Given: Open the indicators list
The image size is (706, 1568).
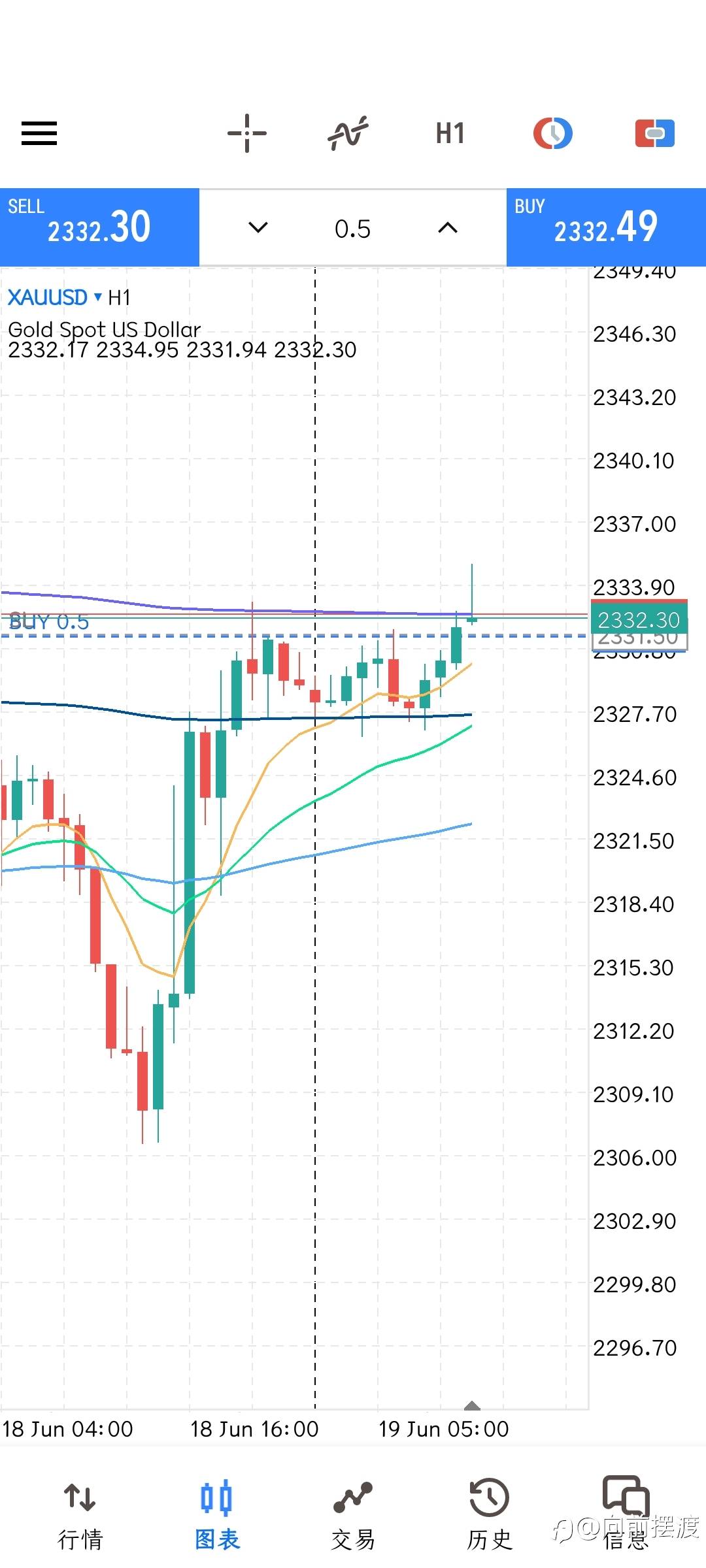Looking at the screenshot, I should tap(348, 133).
